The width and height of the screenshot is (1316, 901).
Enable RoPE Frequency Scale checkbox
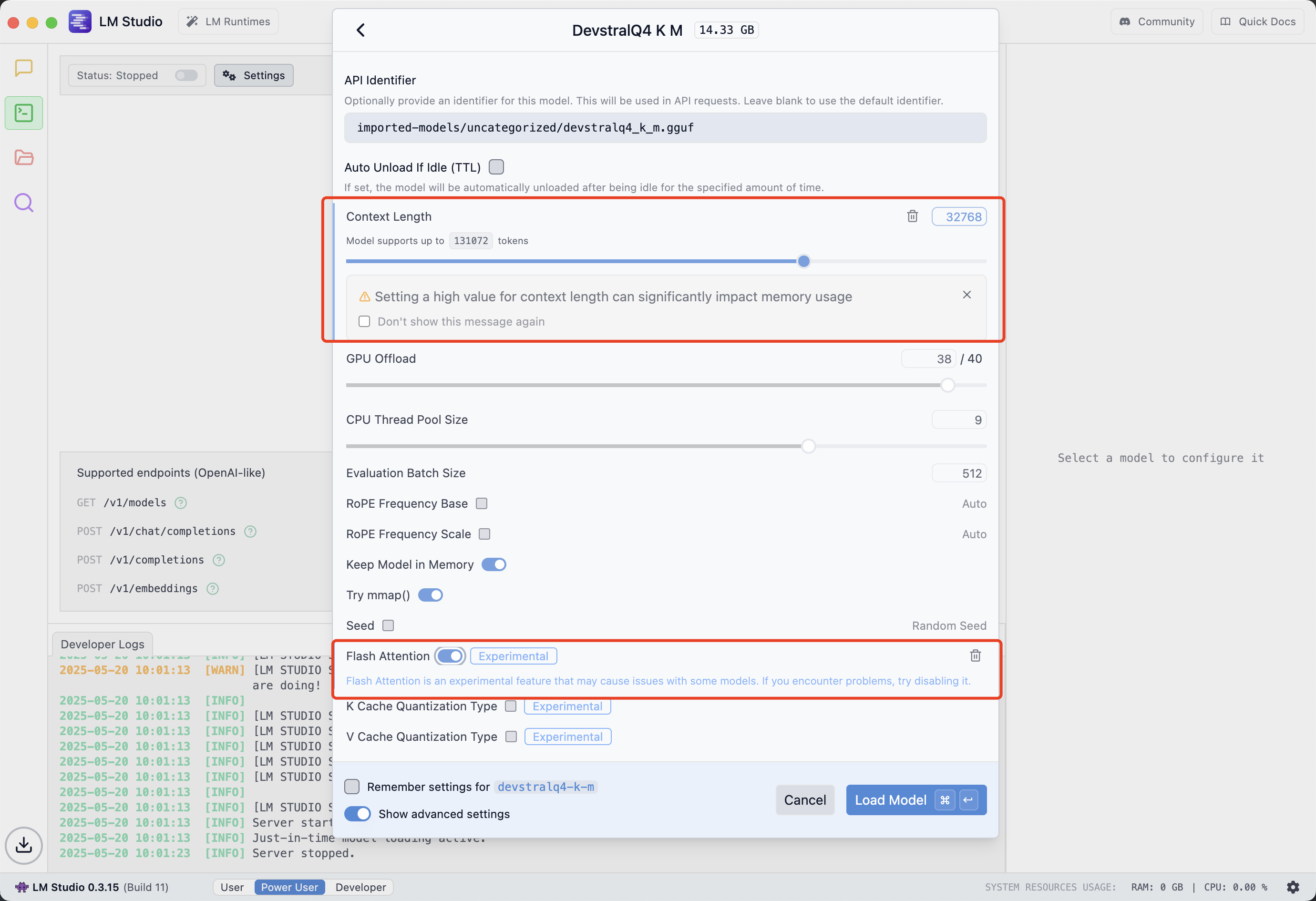click(x=484, y=534)
